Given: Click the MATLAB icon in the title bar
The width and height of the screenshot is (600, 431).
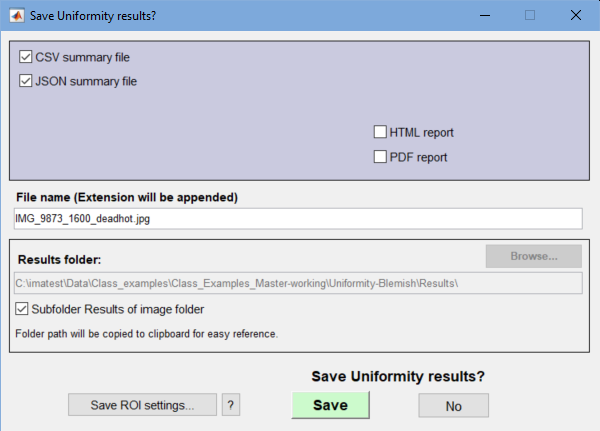Looking at the screenshot, I should point(16,16).
